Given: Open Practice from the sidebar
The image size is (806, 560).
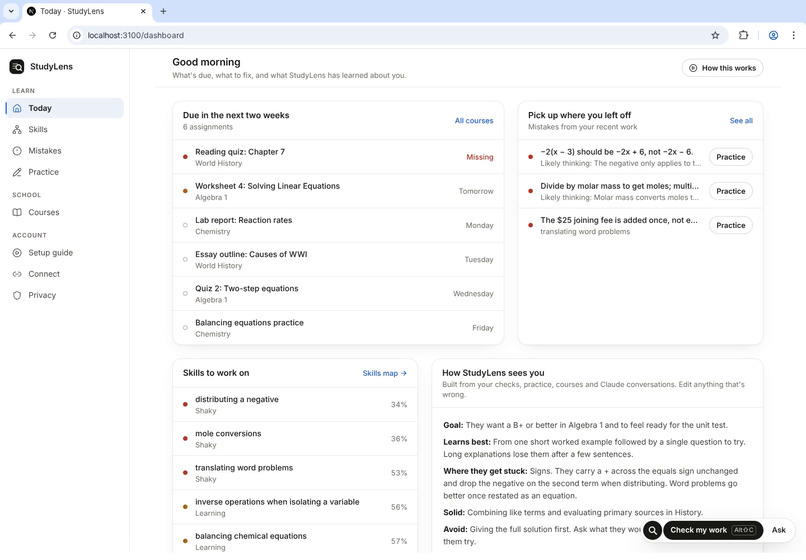Looking at the screenshot, I should (x=65, y=172).
